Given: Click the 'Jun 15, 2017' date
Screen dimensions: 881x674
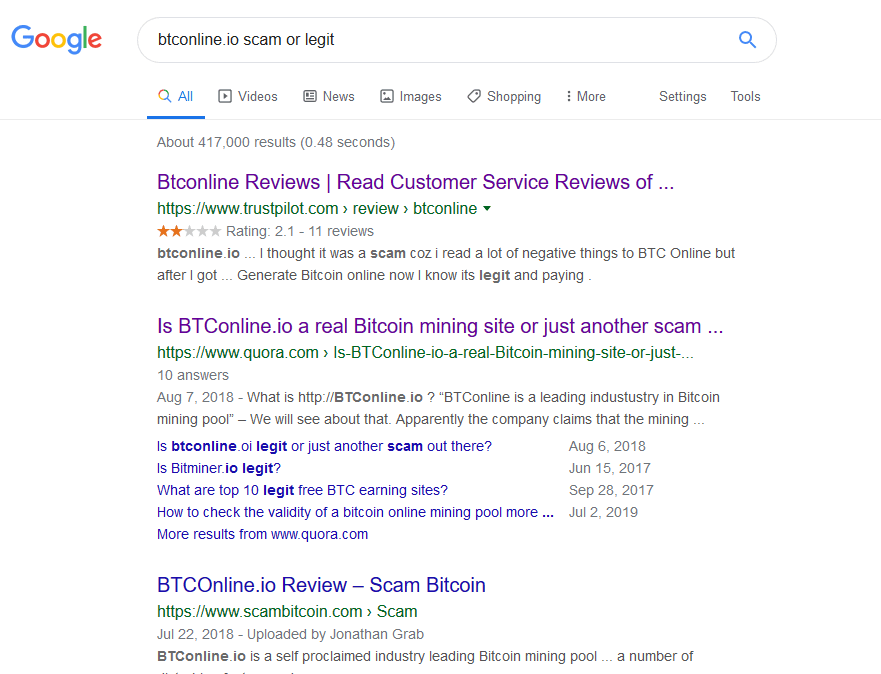Looking at the screenshot, I should pyautogui.click(x=610, y=468).
